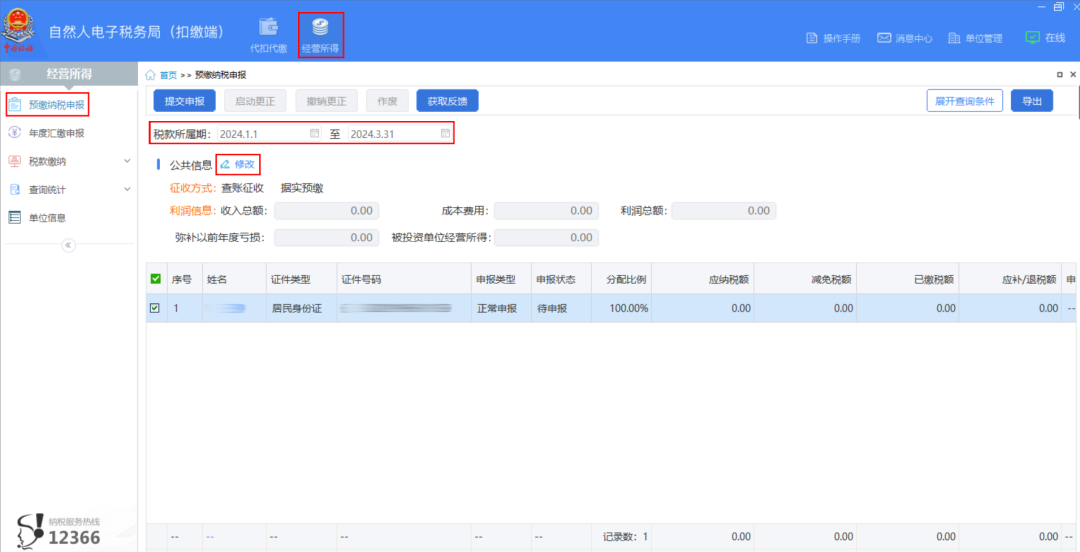Viewport: 1080px width, 552px height.
Task: Click the 申报类型 column header
Action: (x=501, y=280)
